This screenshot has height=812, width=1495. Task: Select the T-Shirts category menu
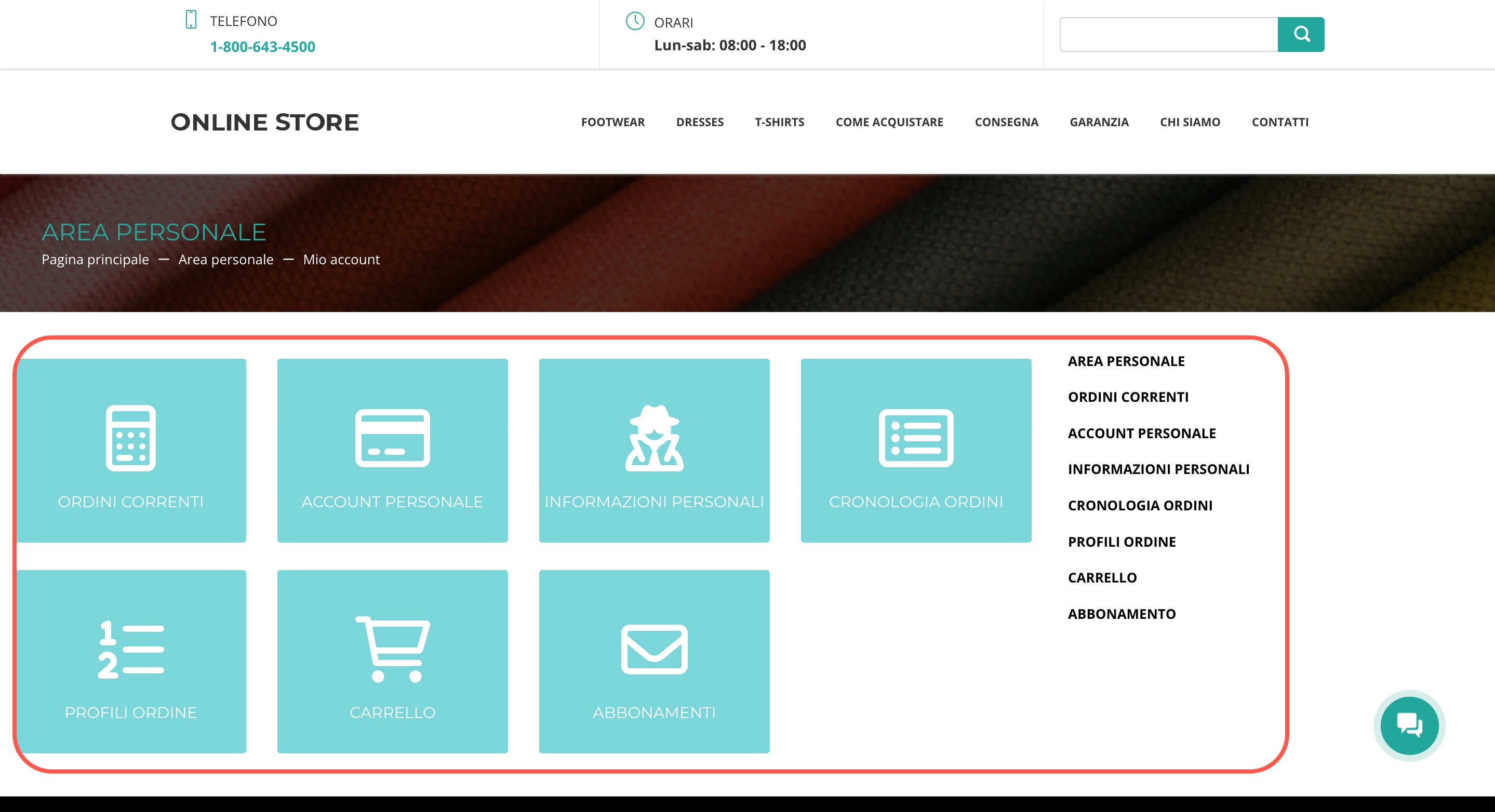pos(779,123)
